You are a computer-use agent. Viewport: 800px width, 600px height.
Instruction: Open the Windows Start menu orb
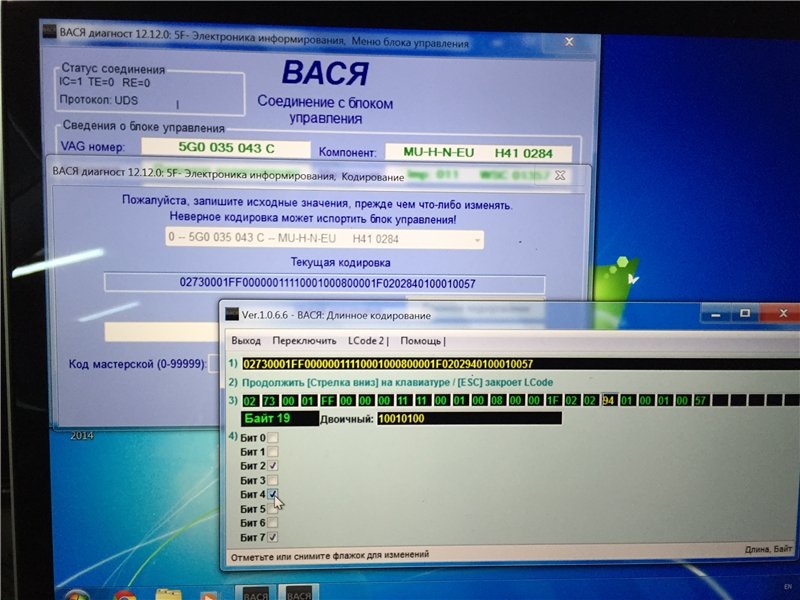click(x=78, y=595)
